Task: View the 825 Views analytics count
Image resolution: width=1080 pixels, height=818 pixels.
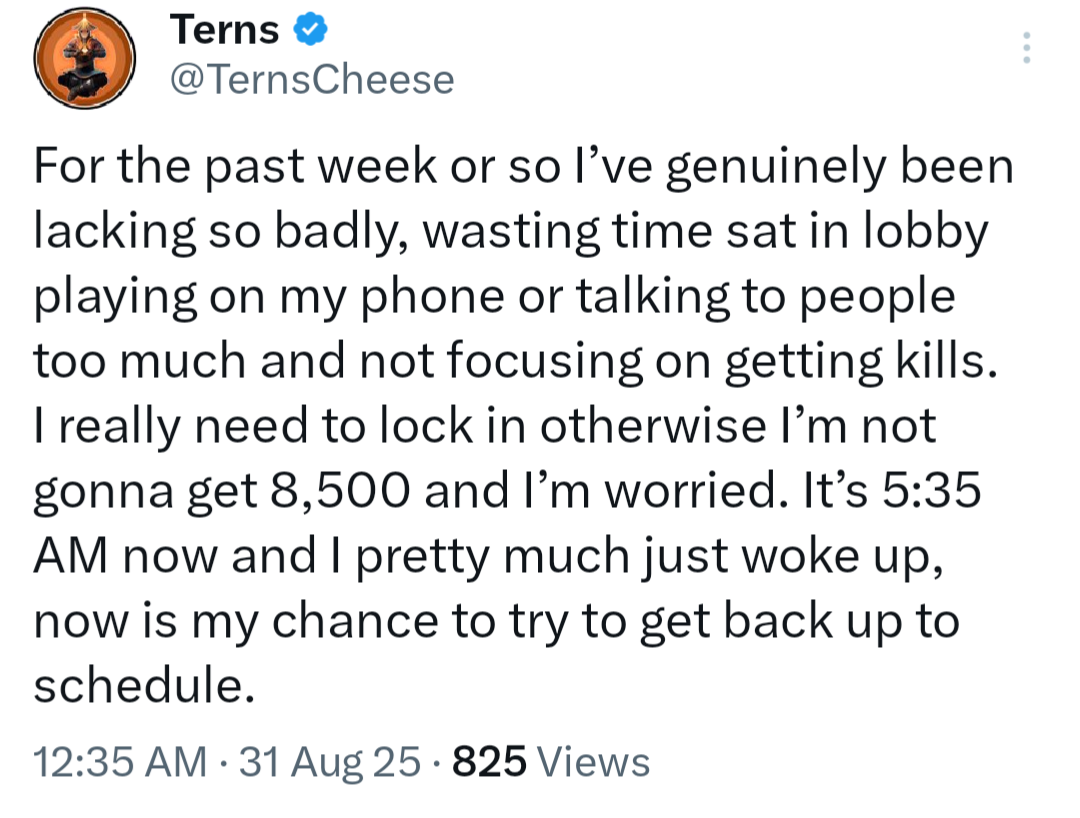Action: (550, 762)
